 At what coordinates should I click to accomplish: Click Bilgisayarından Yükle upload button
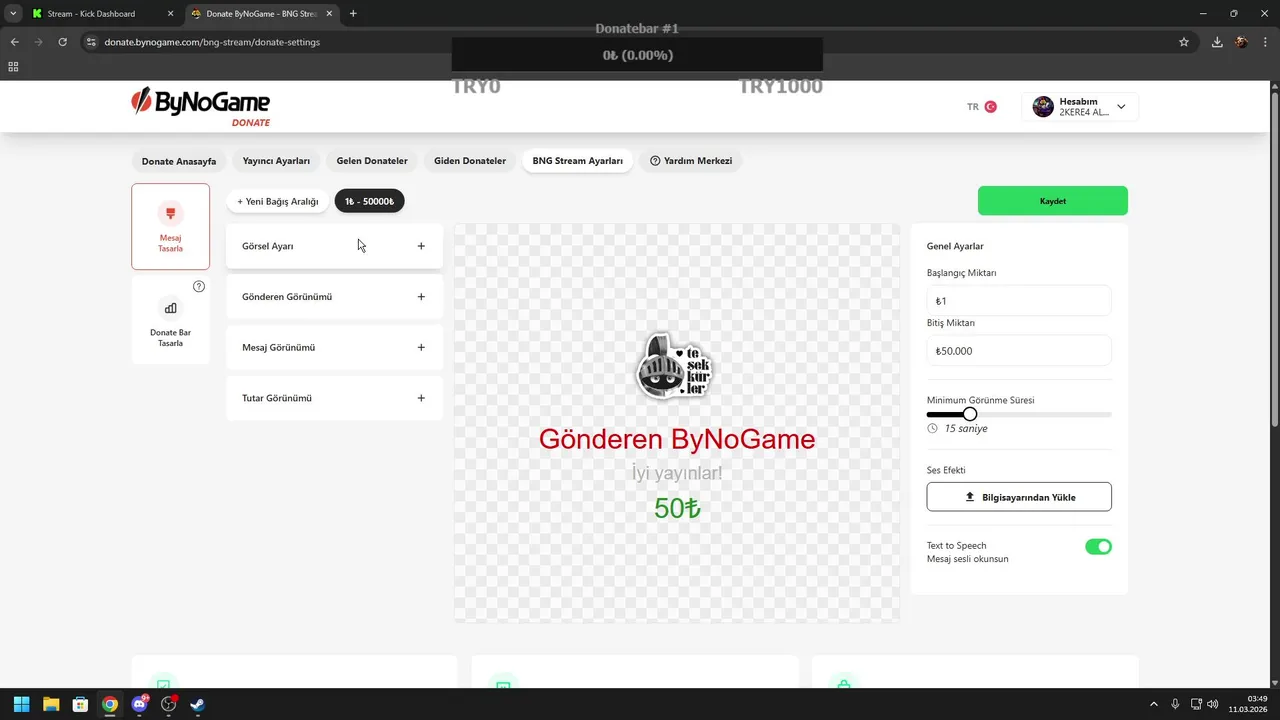tap(1019, 497)
